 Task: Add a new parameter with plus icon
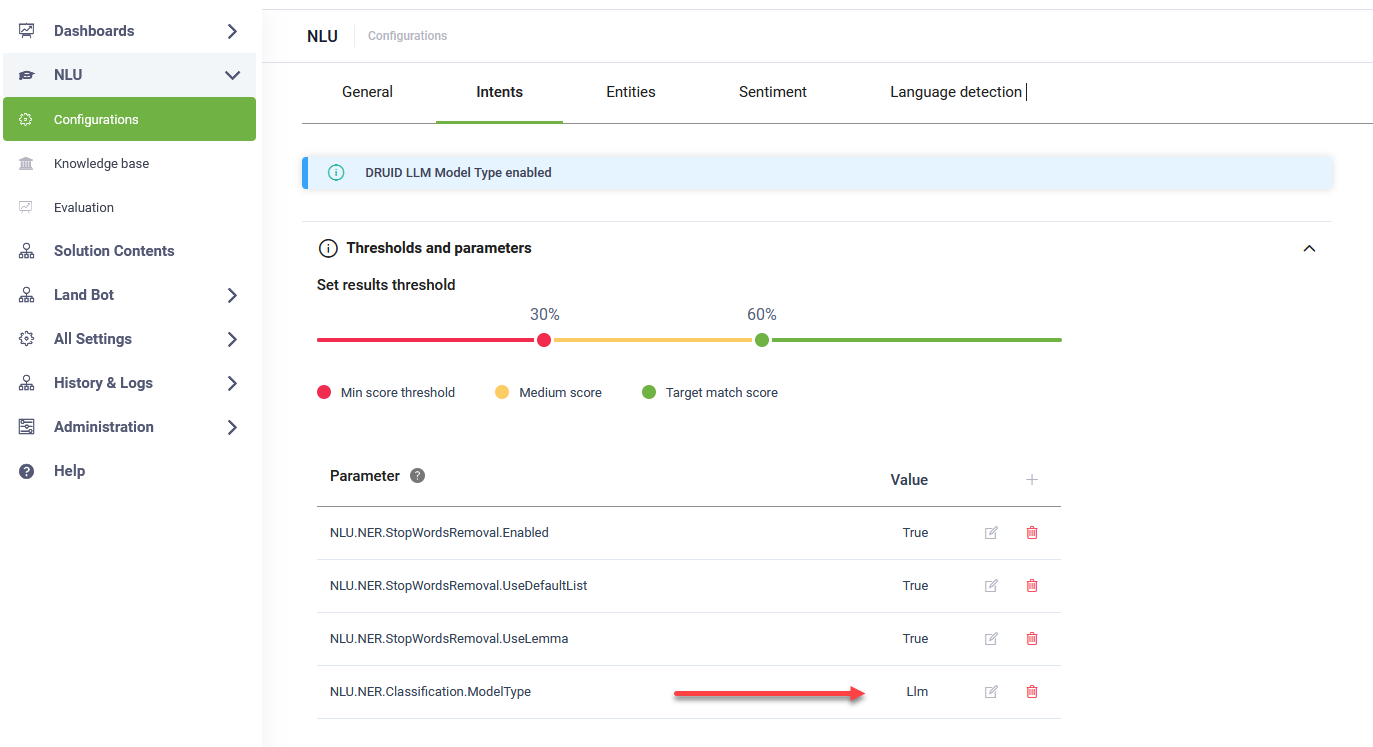1032,480
